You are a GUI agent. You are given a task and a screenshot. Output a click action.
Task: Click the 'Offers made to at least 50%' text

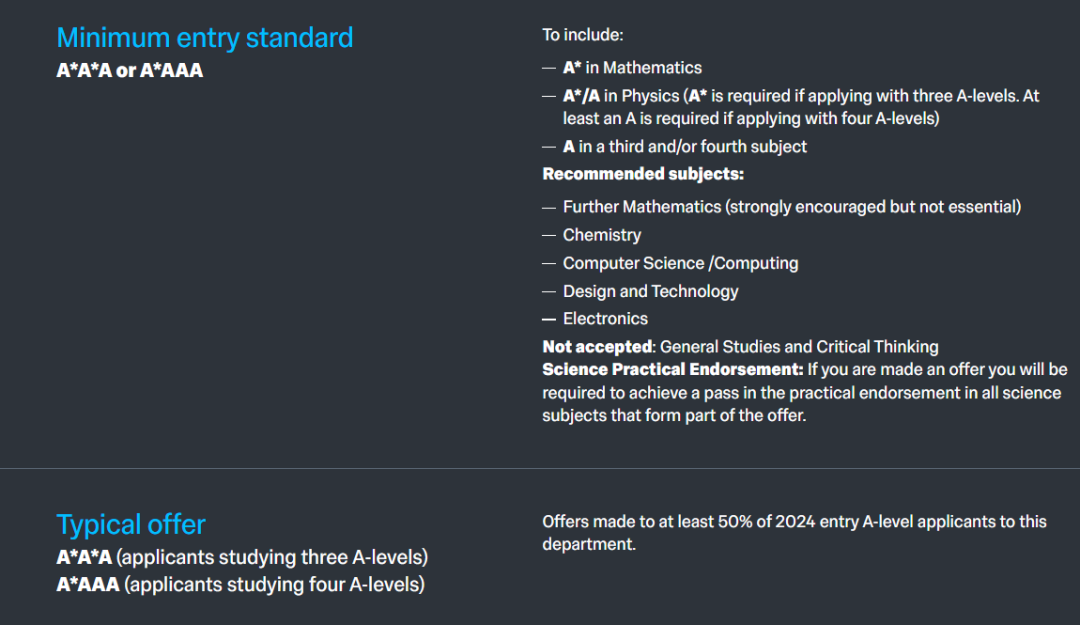coord(794,533)
